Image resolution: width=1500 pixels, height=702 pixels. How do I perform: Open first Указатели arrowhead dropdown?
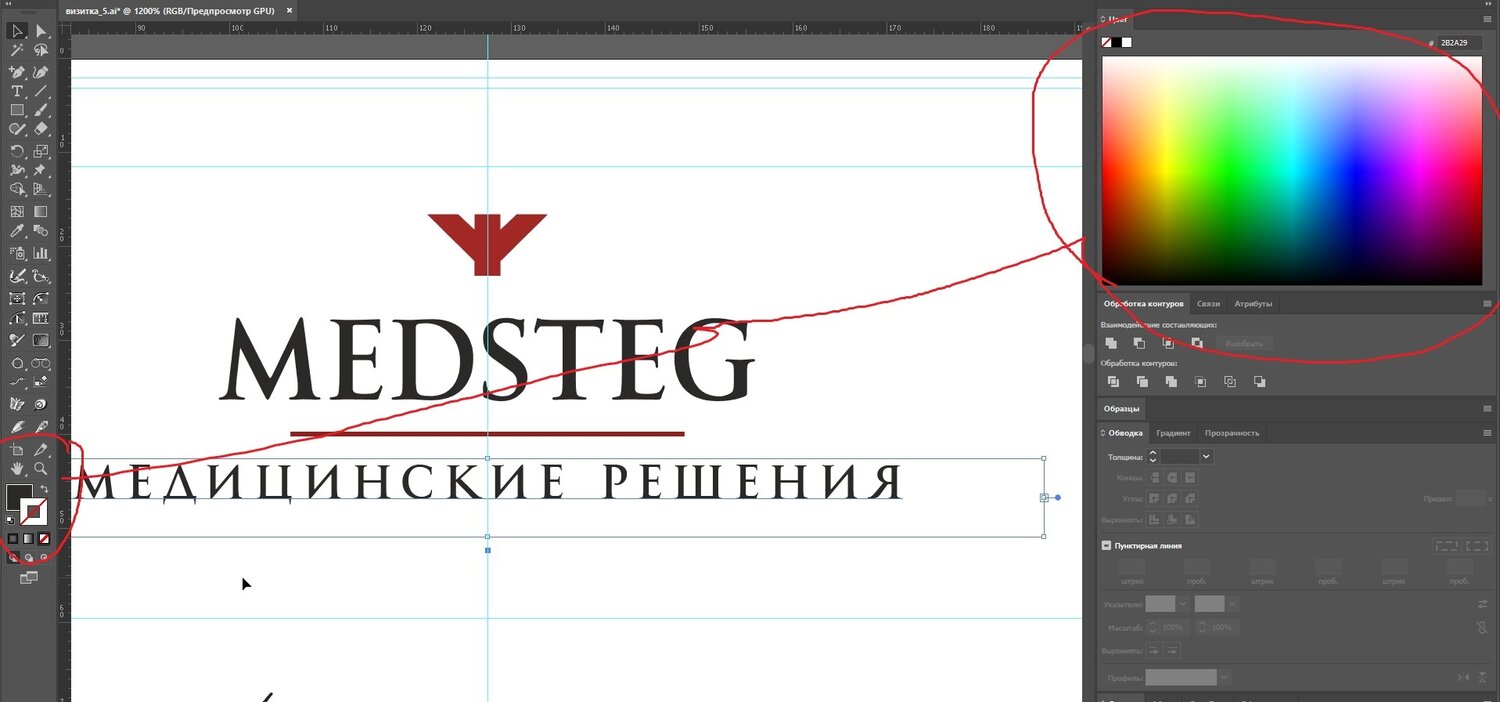point(1183,604)
